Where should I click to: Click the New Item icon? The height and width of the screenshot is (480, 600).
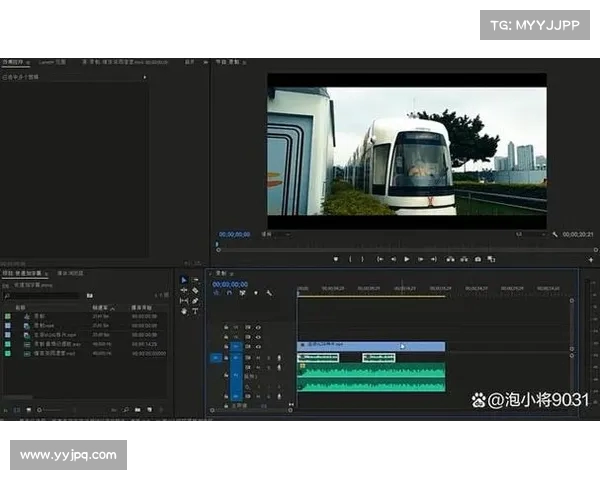tap(150, 410)
